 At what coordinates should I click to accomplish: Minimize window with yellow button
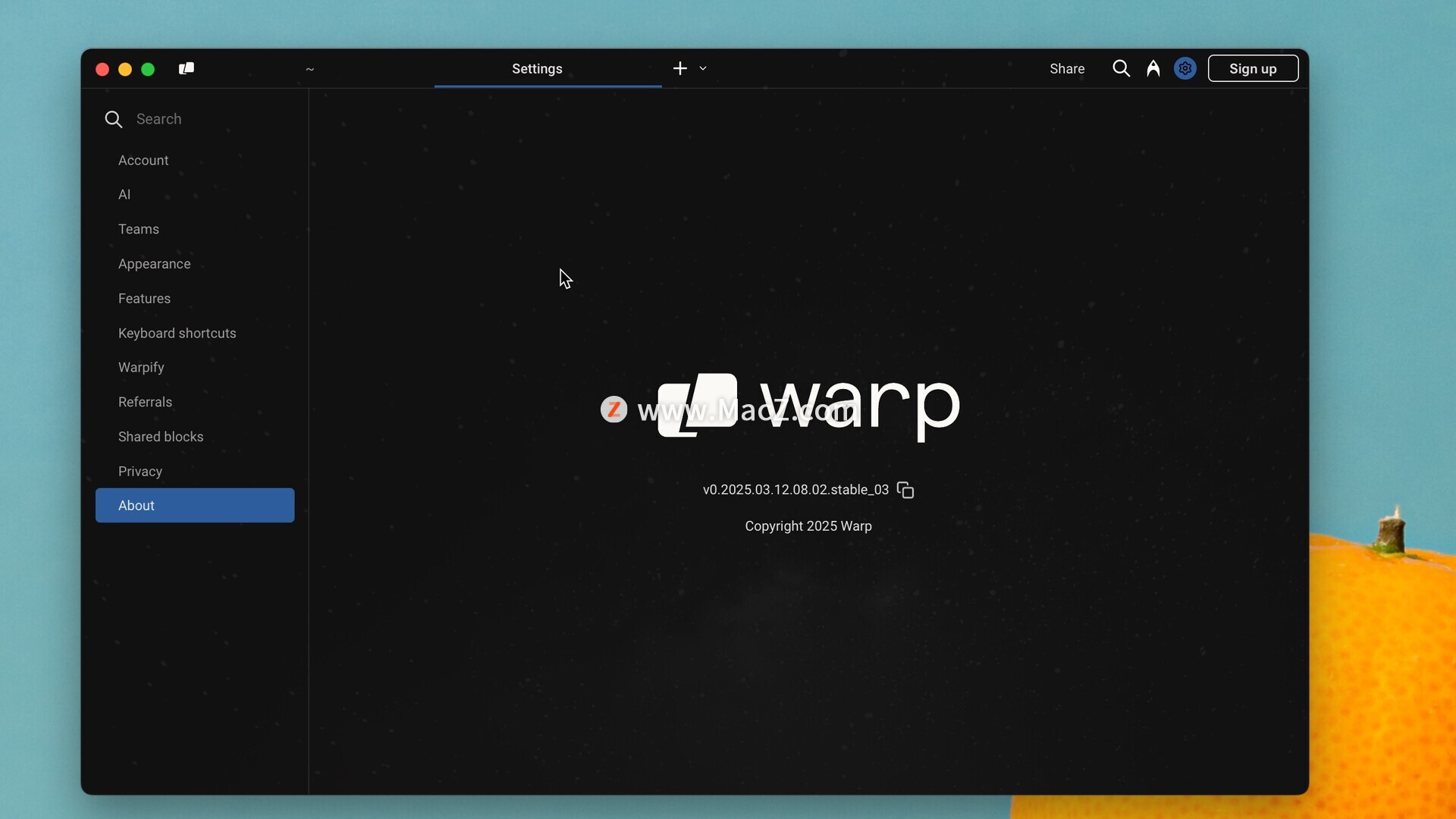coord(125,70)
